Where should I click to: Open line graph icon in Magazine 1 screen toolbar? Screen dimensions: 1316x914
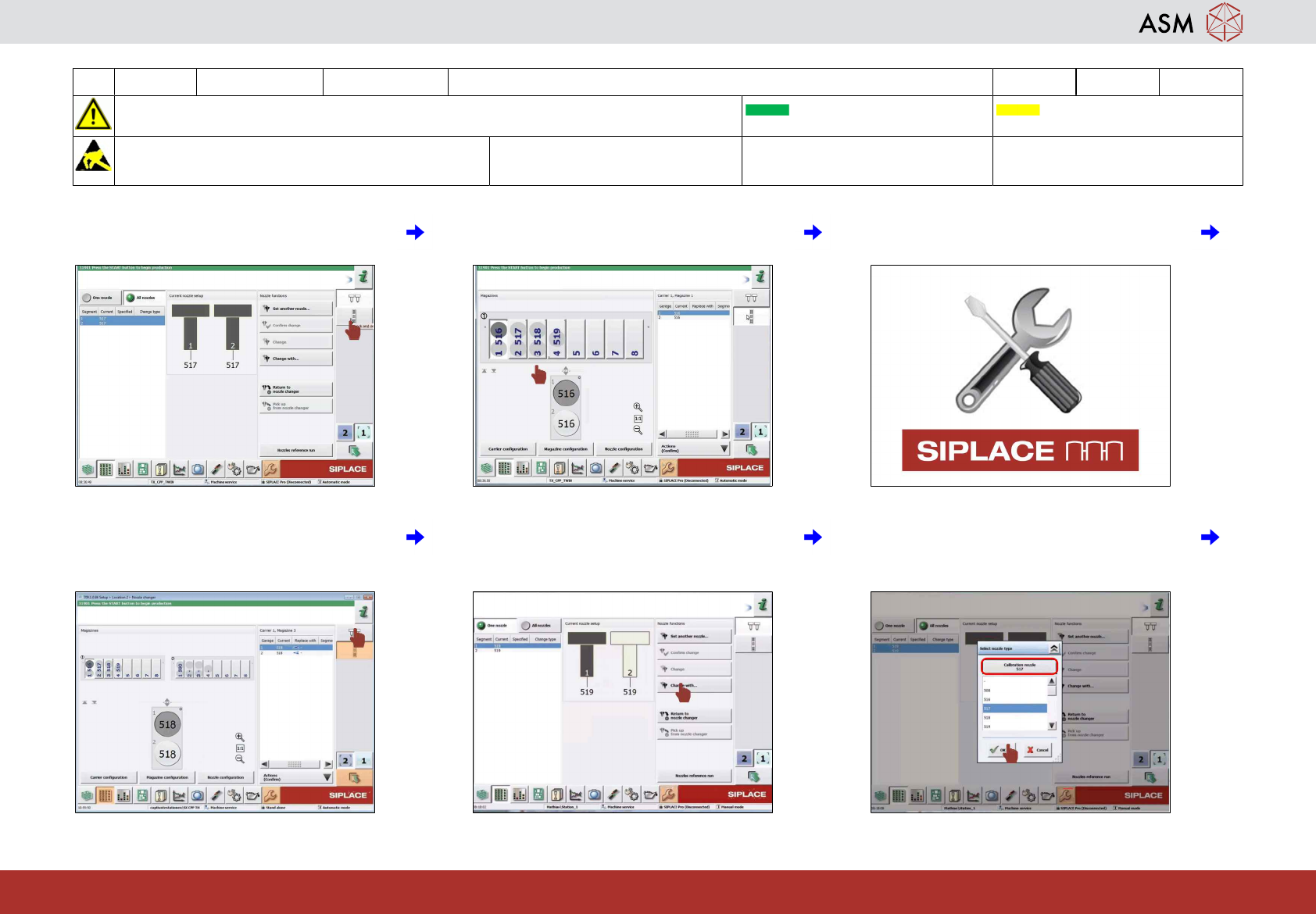click(x=578, y=468)
